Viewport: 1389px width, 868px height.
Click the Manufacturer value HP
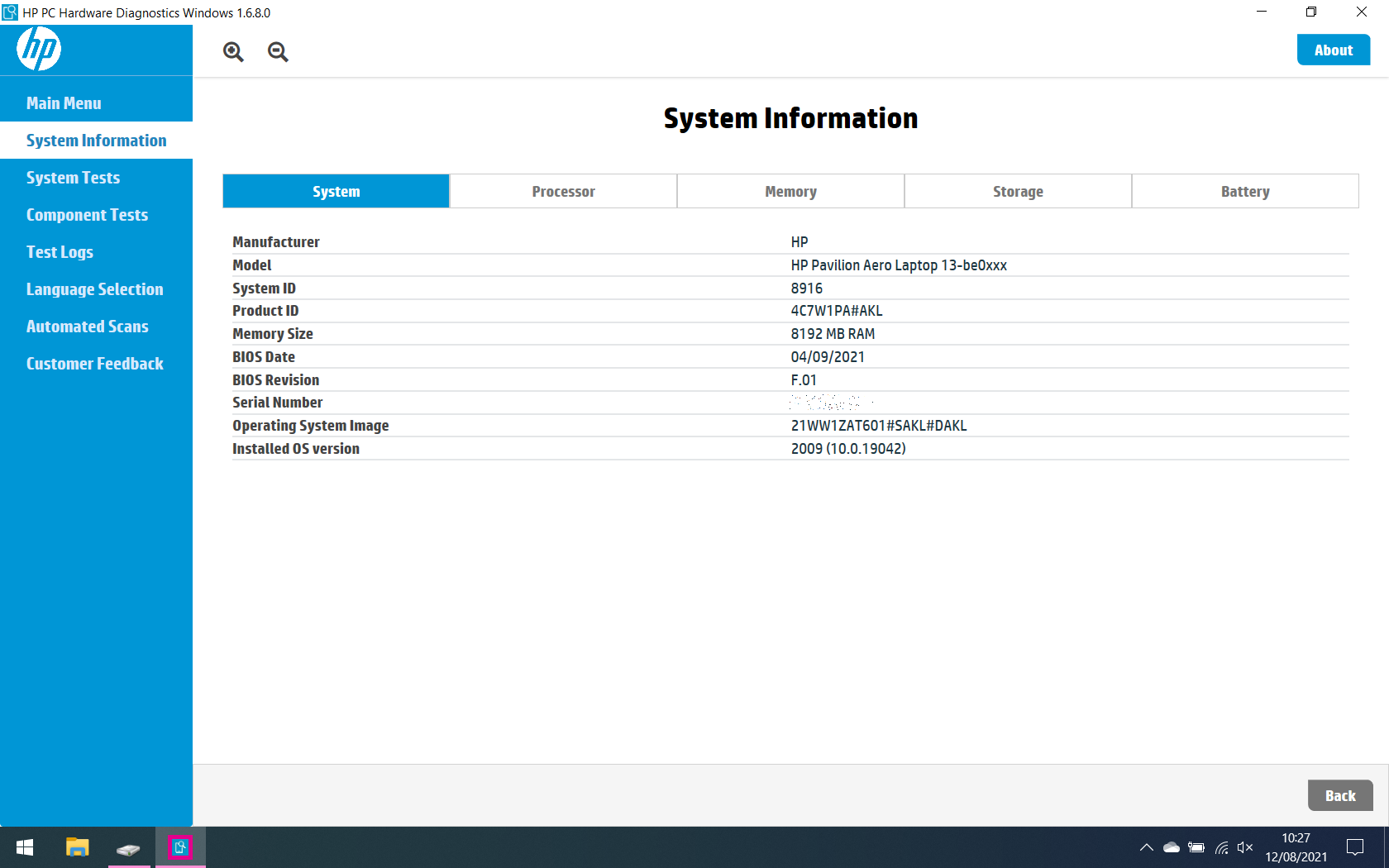pos(800,242)
